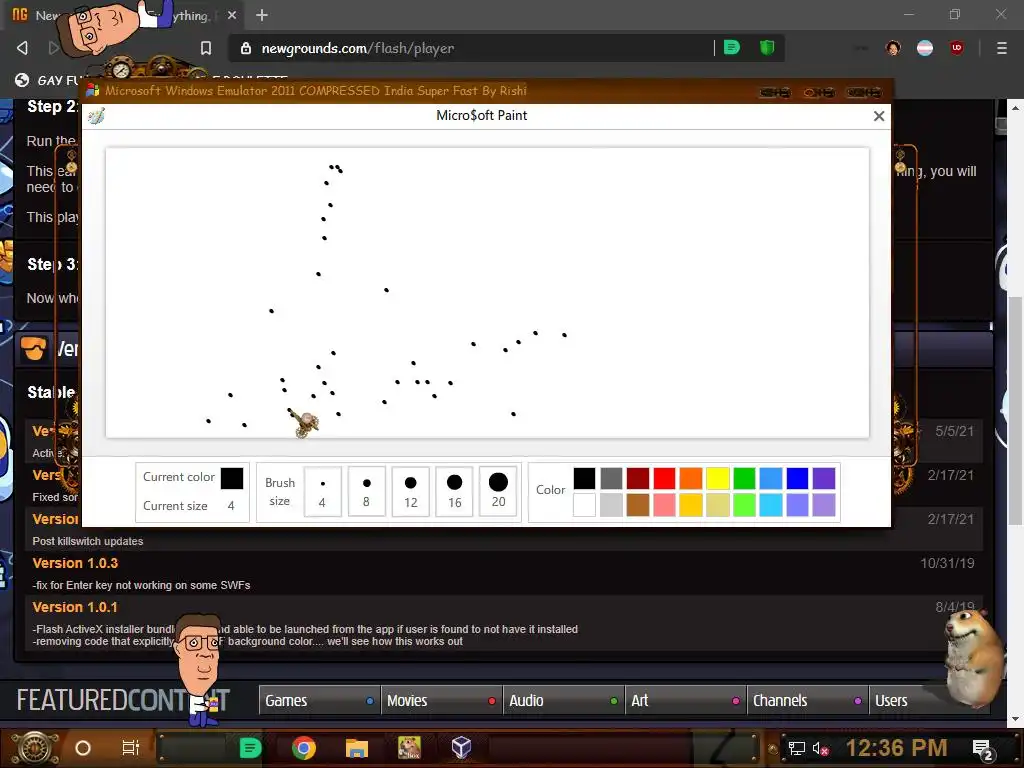Open the hamster Box app in taskbar

click(x=409, y=748)
